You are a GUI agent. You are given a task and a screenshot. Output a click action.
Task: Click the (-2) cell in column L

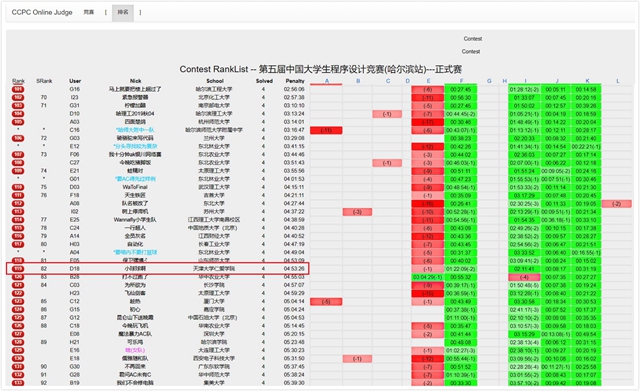click(617, 204)
